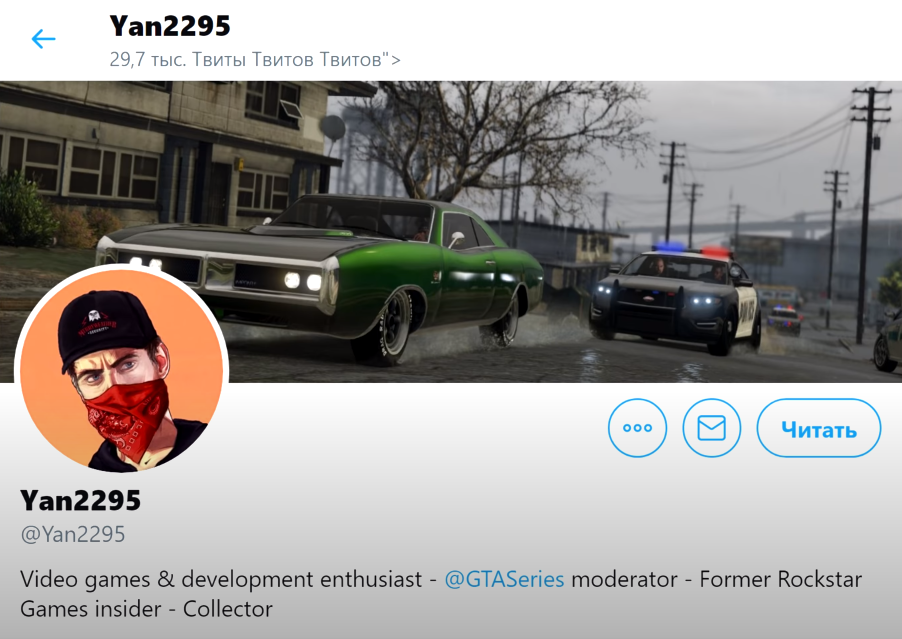The image size is (902, 639).
Task: Open the @GTASeries mention link
Action: pos(504,579)
